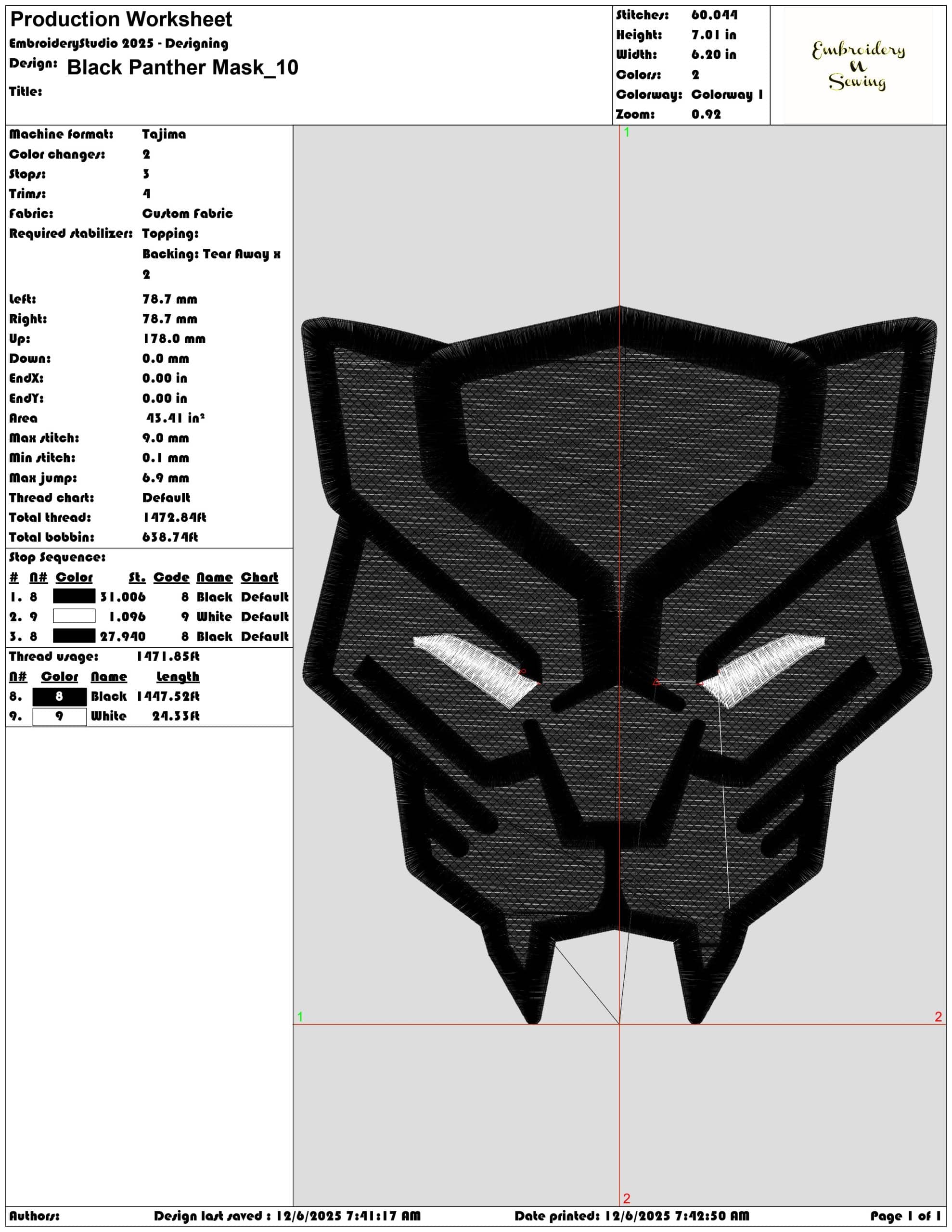The width and height of the screenshot is (952, 1232).
Task: Click the "Stops:" label
Action: (x=27, y=174)
